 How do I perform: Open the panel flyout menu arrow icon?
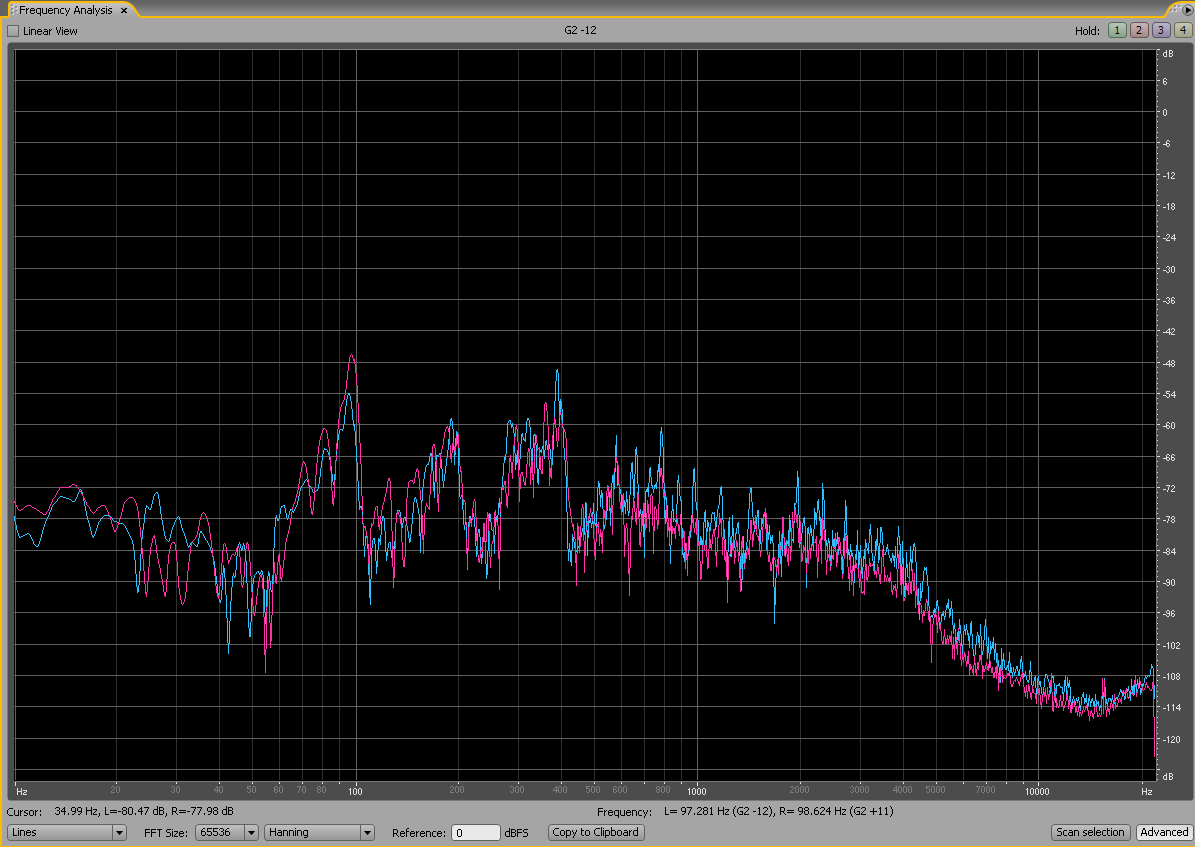pyautogui.click(x=1188, y=10)
